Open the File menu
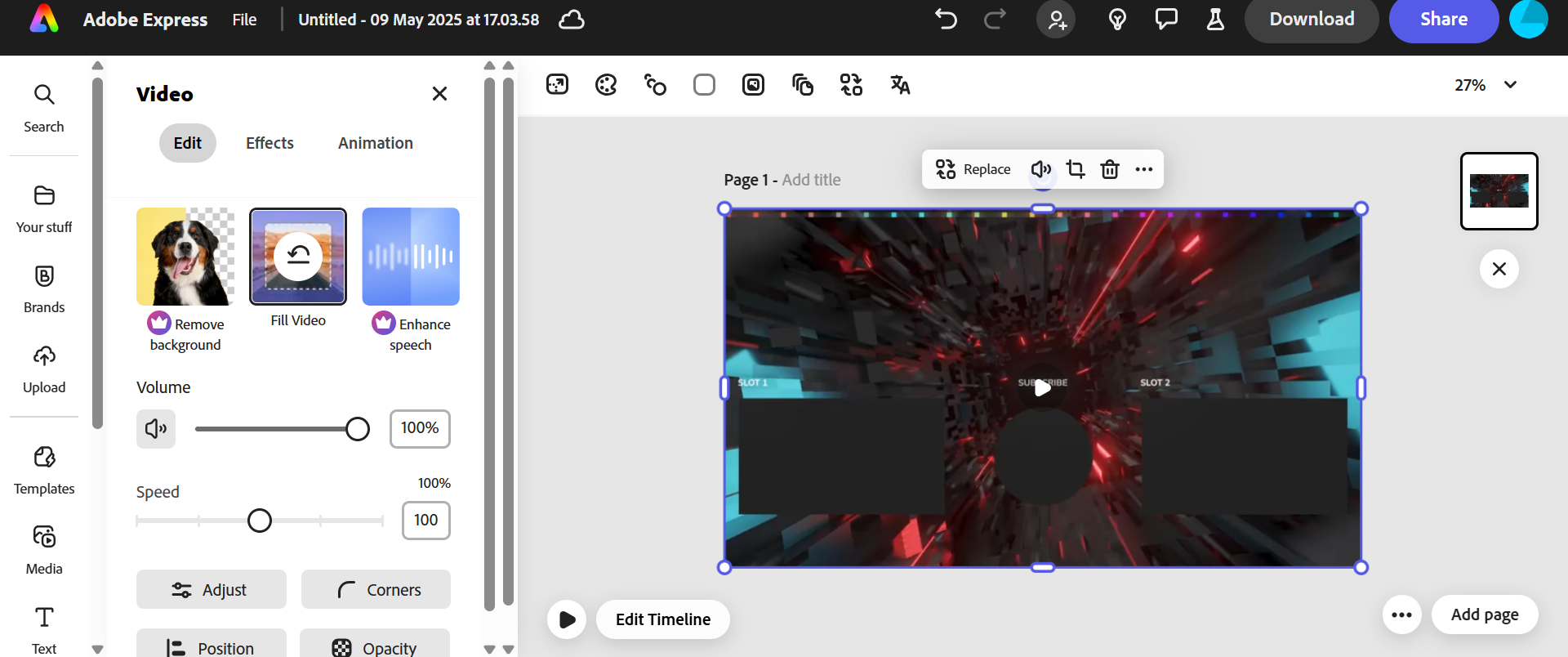1568x657 pixels. tap(244, 20)
